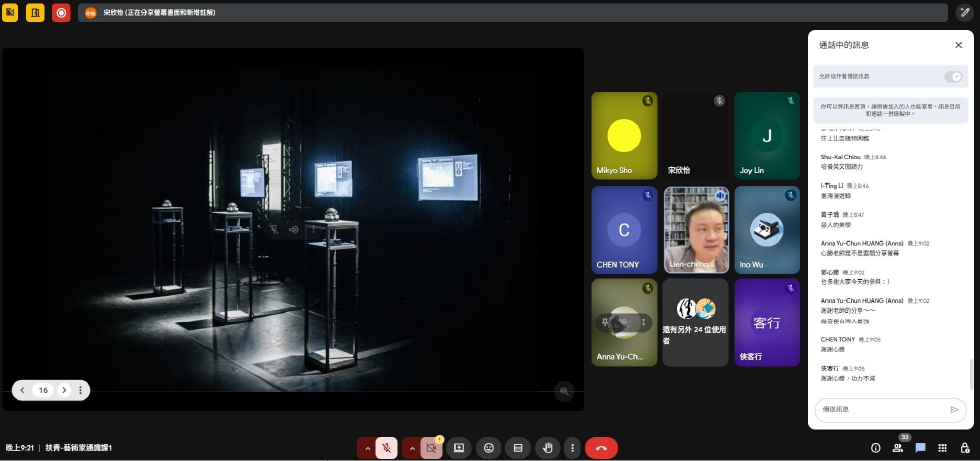Open more options three-dot menu in call bar
This screenshot has height=461, width=980.
tap(571, 448)
